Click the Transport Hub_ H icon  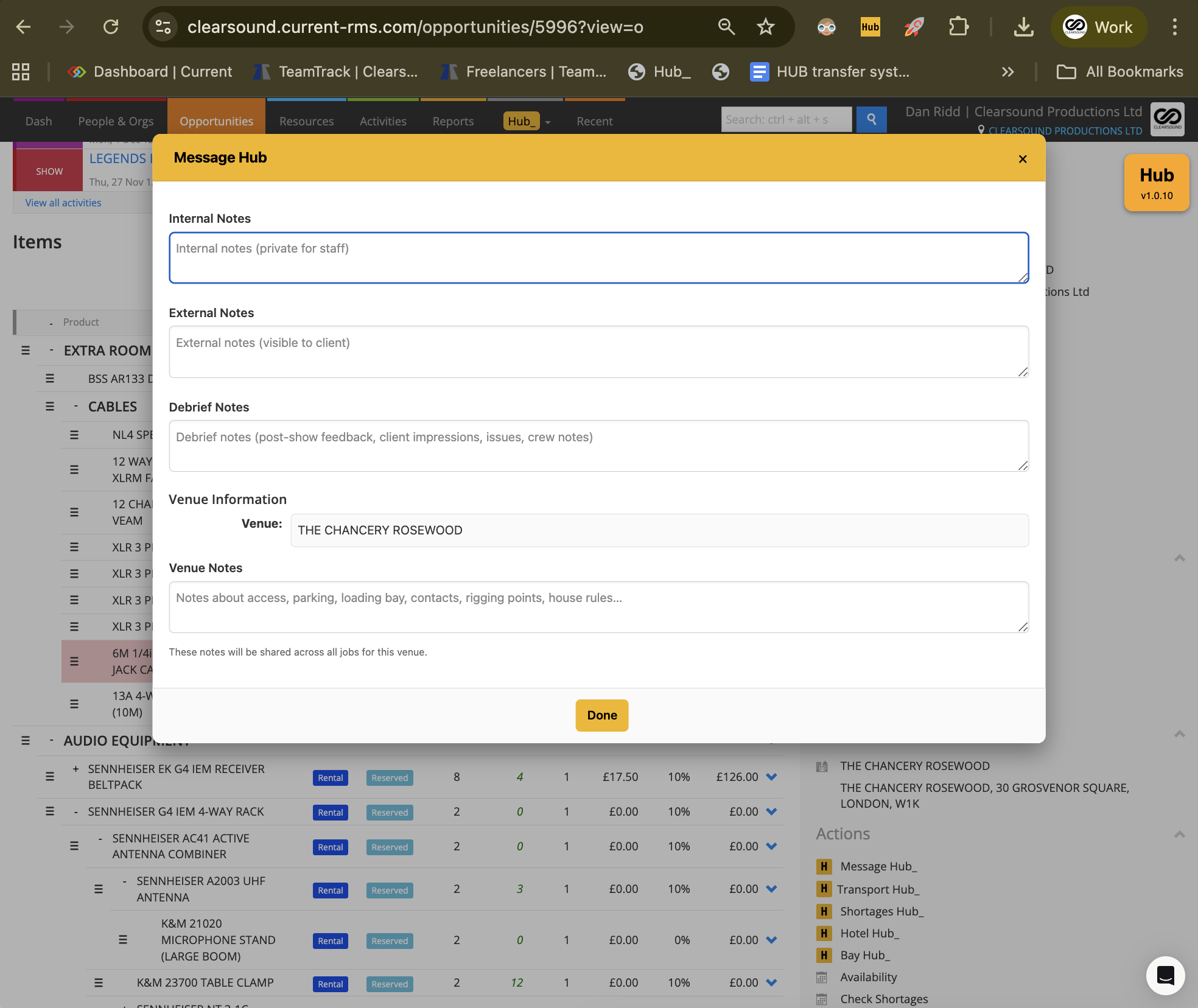click(x=824, y=889)
